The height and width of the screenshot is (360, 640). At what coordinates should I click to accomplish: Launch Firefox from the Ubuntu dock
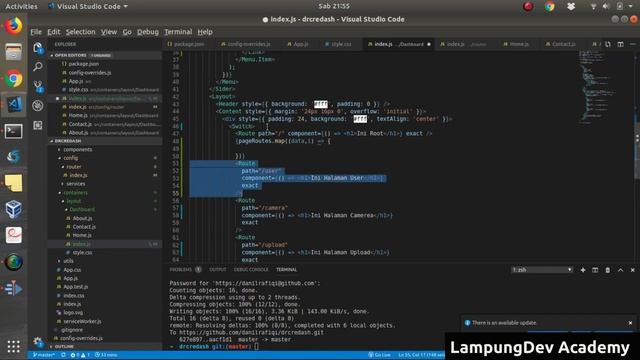point(13,26)
